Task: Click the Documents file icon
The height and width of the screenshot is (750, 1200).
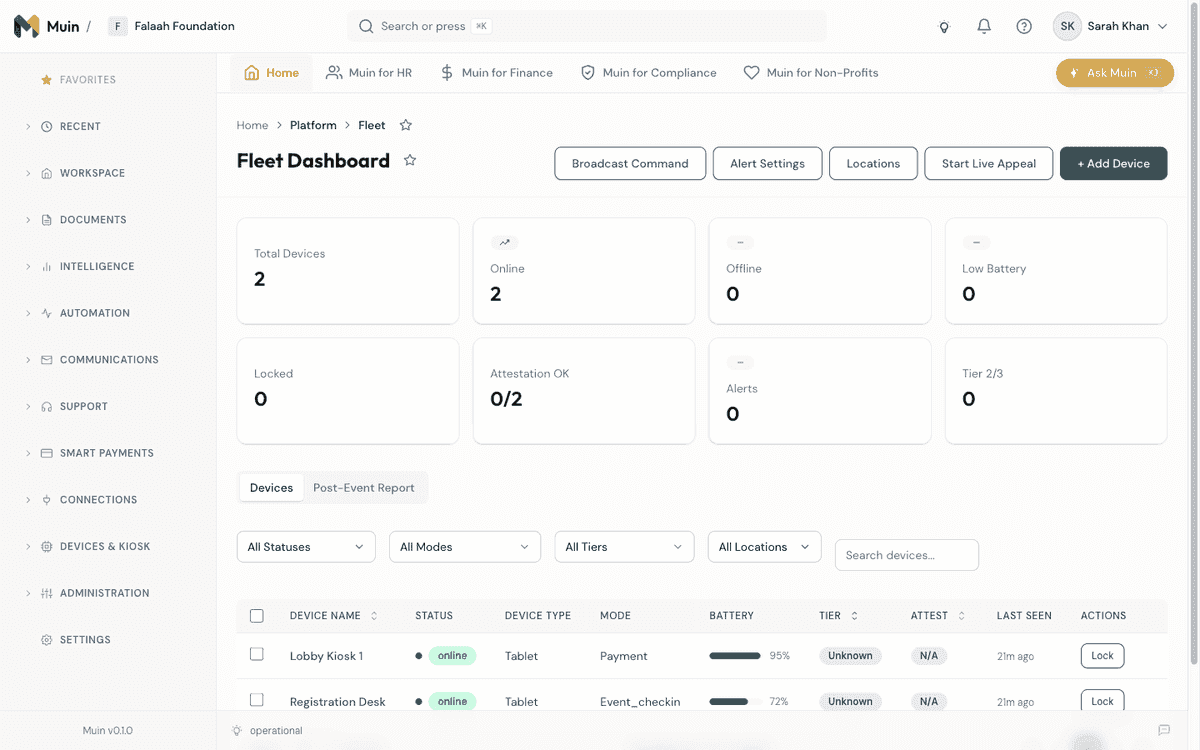Action: pos(46,220)
